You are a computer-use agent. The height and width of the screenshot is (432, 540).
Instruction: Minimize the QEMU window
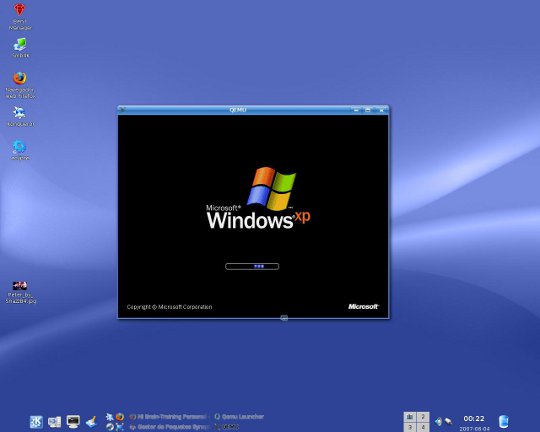tap(356, 110)
